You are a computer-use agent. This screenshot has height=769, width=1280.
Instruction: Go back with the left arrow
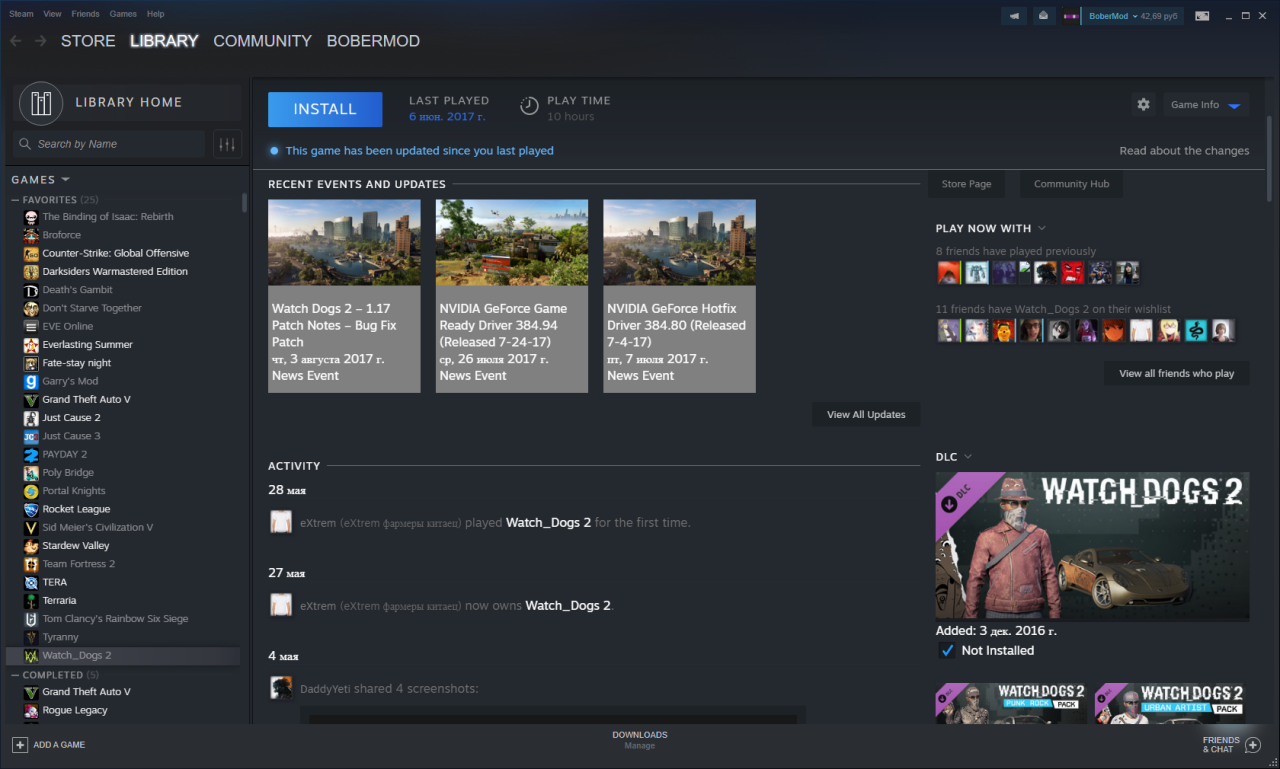[15, 41]
